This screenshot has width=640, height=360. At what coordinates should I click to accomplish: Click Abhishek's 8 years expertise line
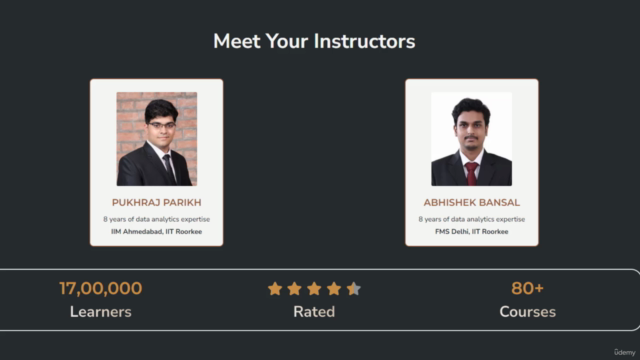click(471, 219)
